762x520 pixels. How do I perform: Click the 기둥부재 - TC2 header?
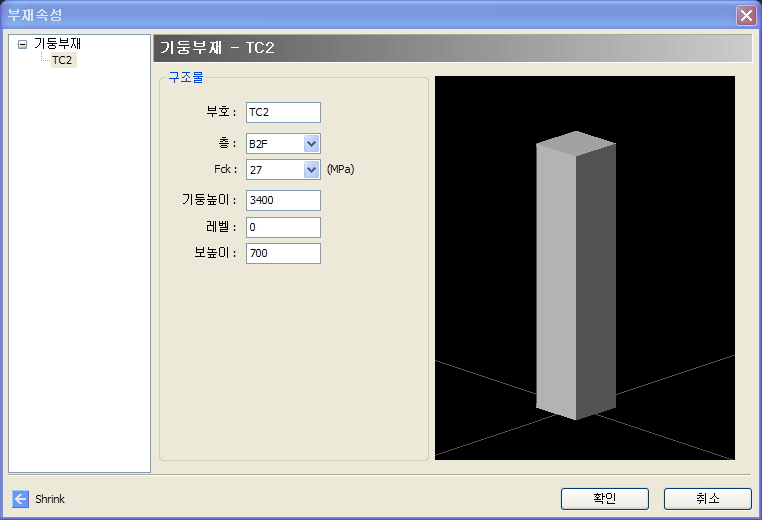click(452, 48)
